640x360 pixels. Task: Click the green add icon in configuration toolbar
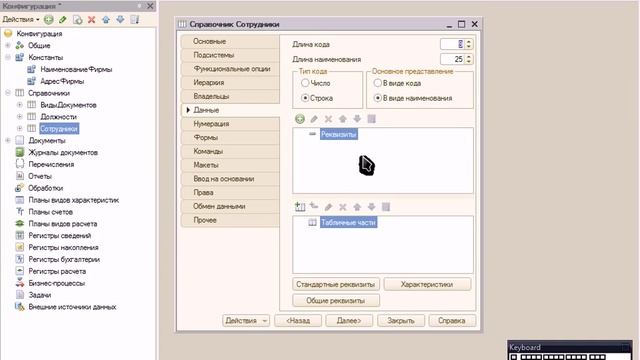tap(49, 19)
